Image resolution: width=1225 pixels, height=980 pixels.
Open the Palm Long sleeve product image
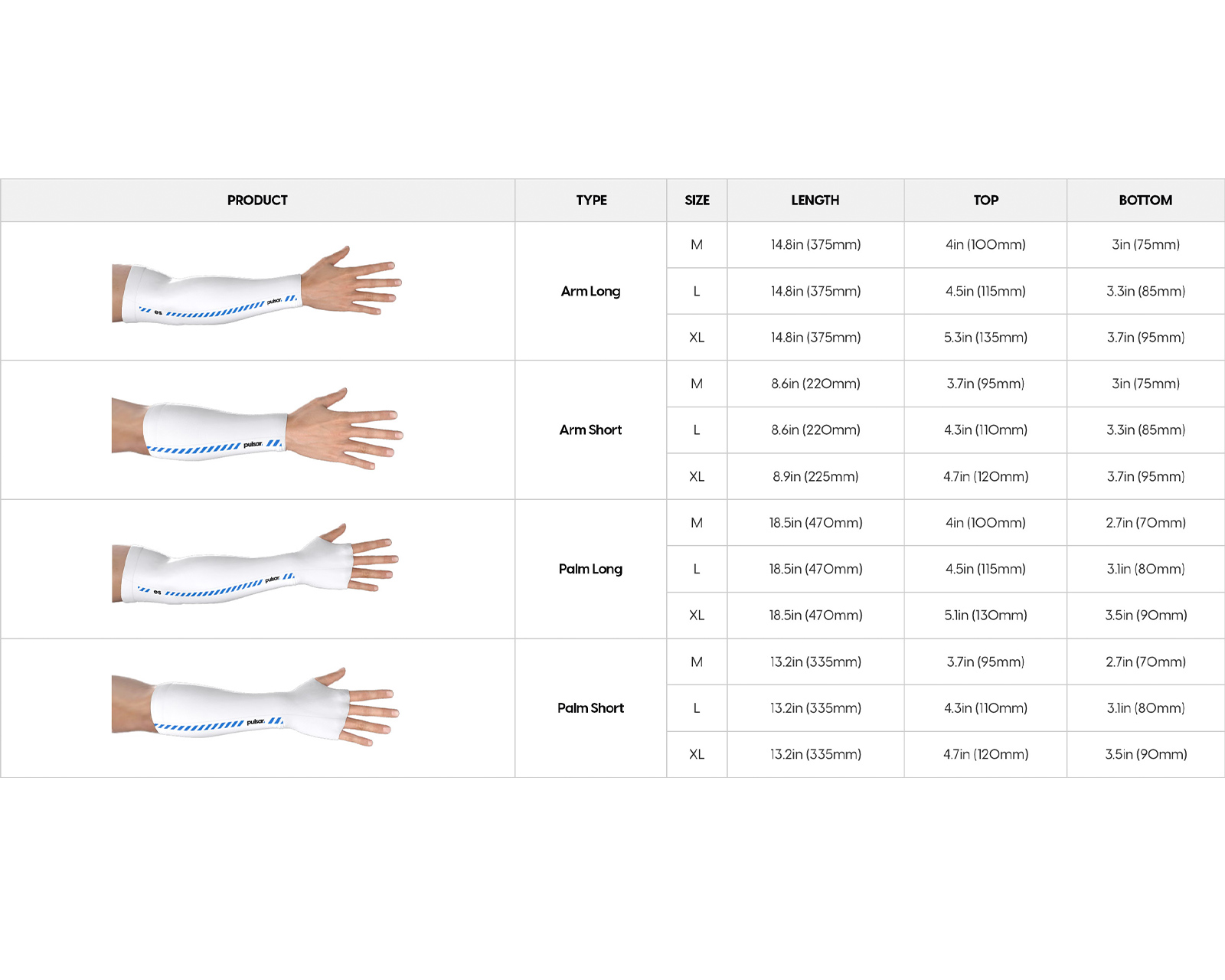tap(256, 567)
